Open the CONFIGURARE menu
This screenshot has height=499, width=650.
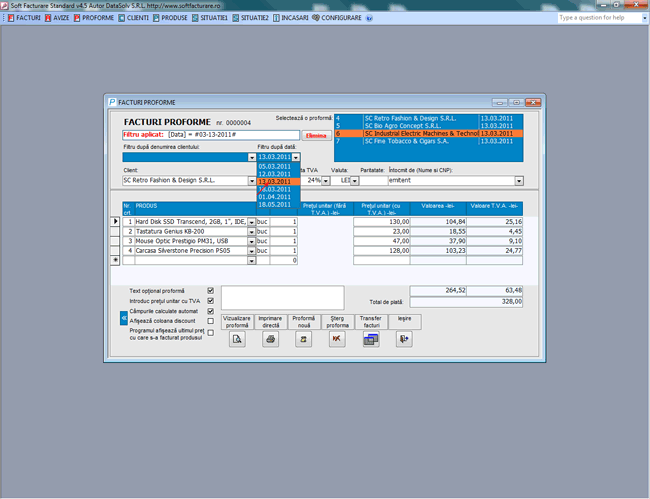(337, 18)
